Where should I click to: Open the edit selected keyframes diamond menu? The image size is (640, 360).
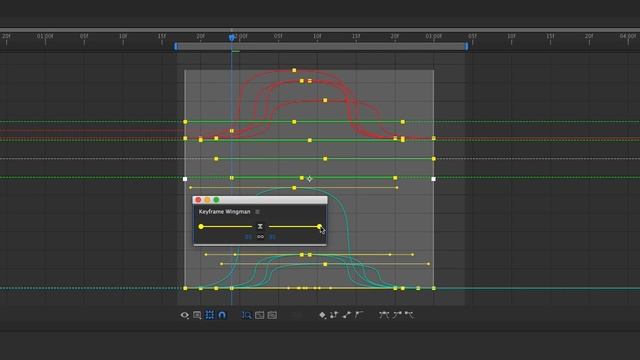tap(322, 315)
